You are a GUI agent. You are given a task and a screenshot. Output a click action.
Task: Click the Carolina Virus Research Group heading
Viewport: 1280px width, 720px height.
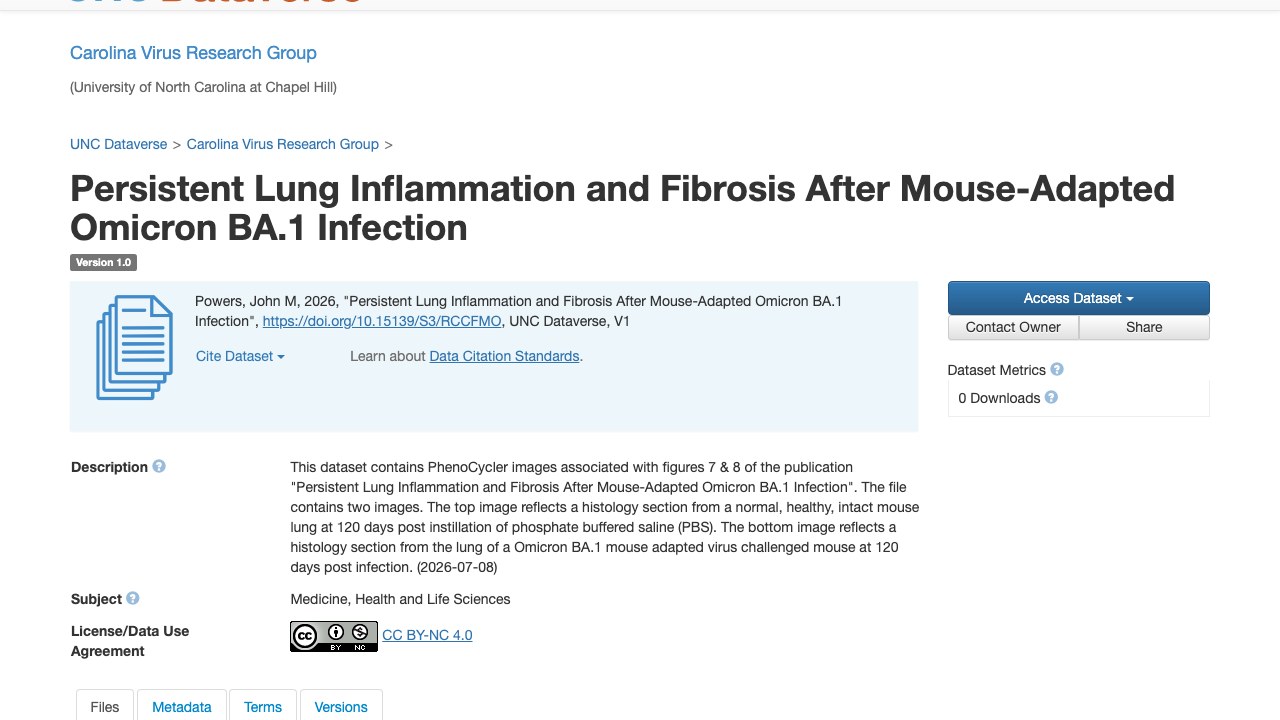point(193,53)
